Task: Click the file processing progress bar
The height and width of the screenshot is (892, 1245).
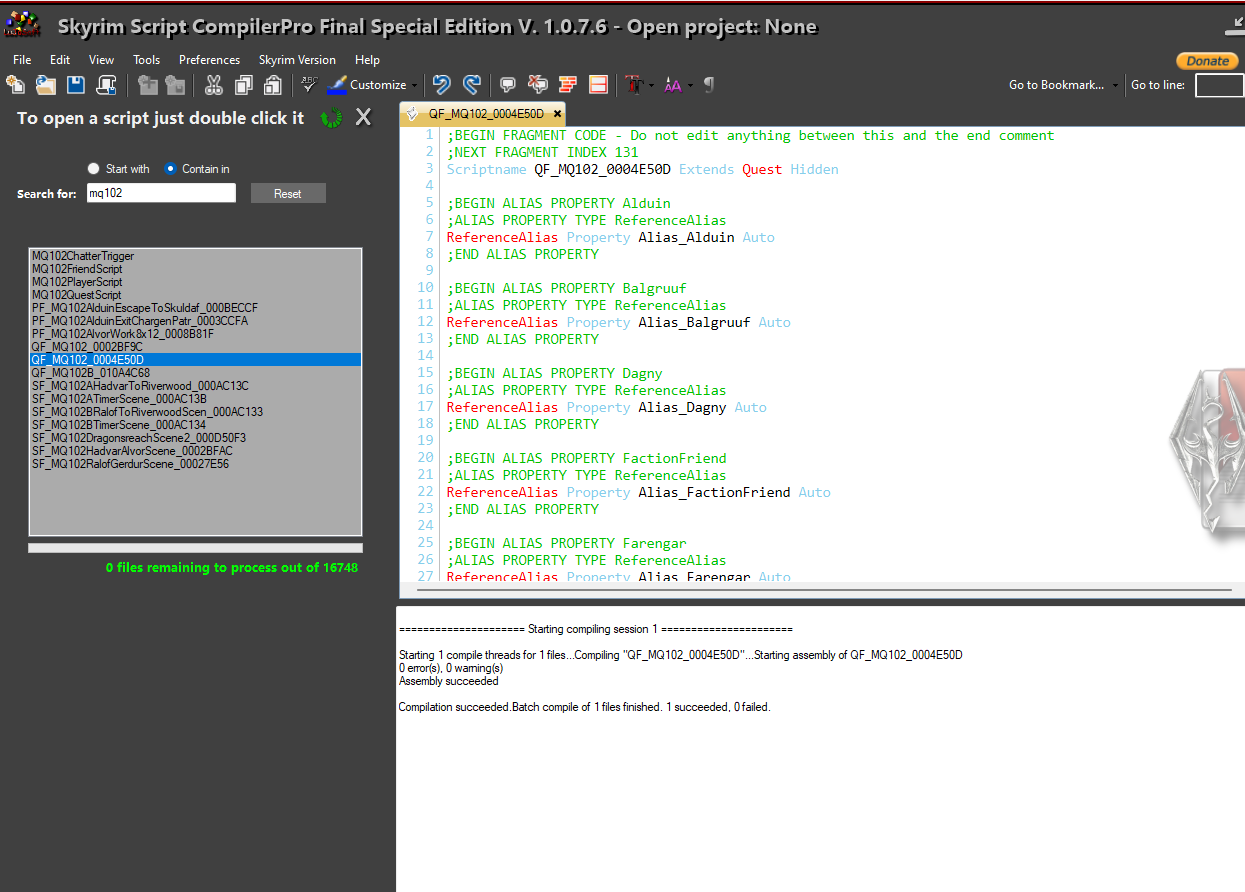Action: [195, 548]
